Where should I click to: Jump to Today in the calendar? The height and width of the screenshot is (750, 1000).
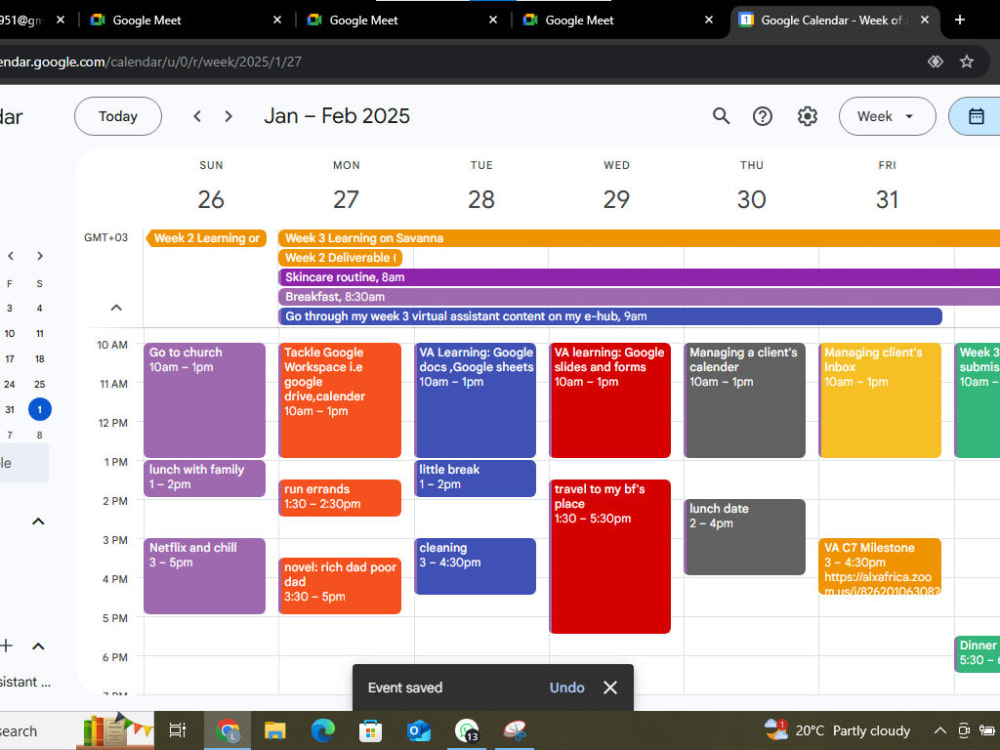pos(118,116)
